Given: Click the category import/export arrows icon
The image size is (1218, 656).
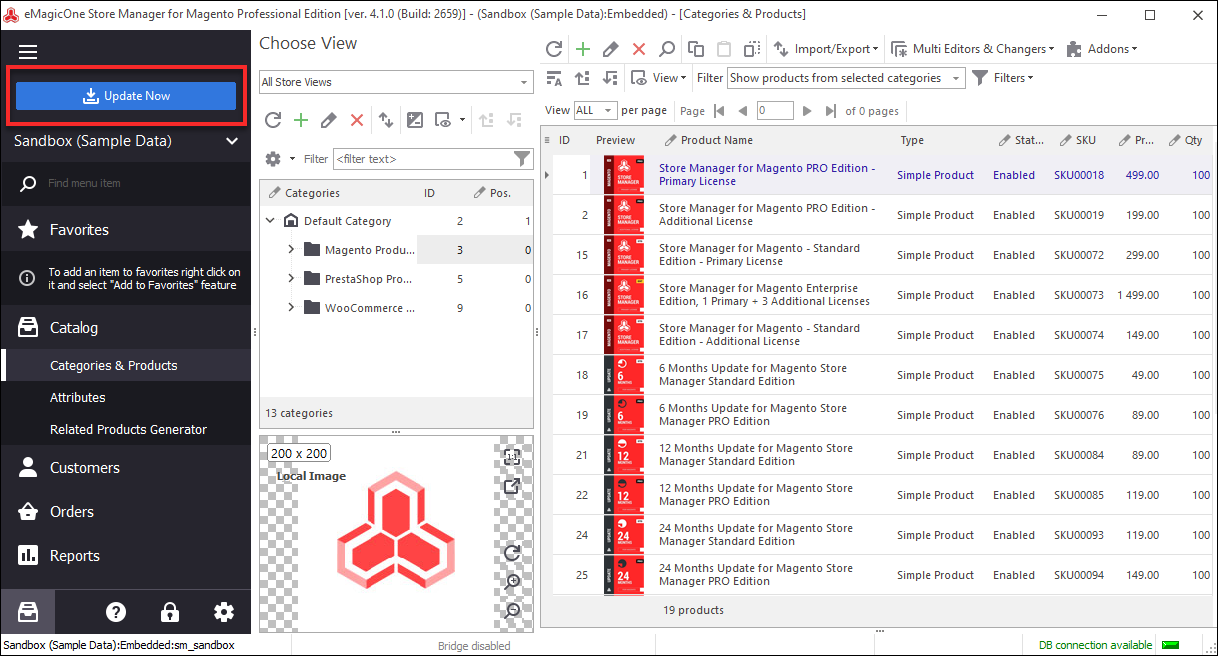Looking at the screenshot, I should point(386,120).
